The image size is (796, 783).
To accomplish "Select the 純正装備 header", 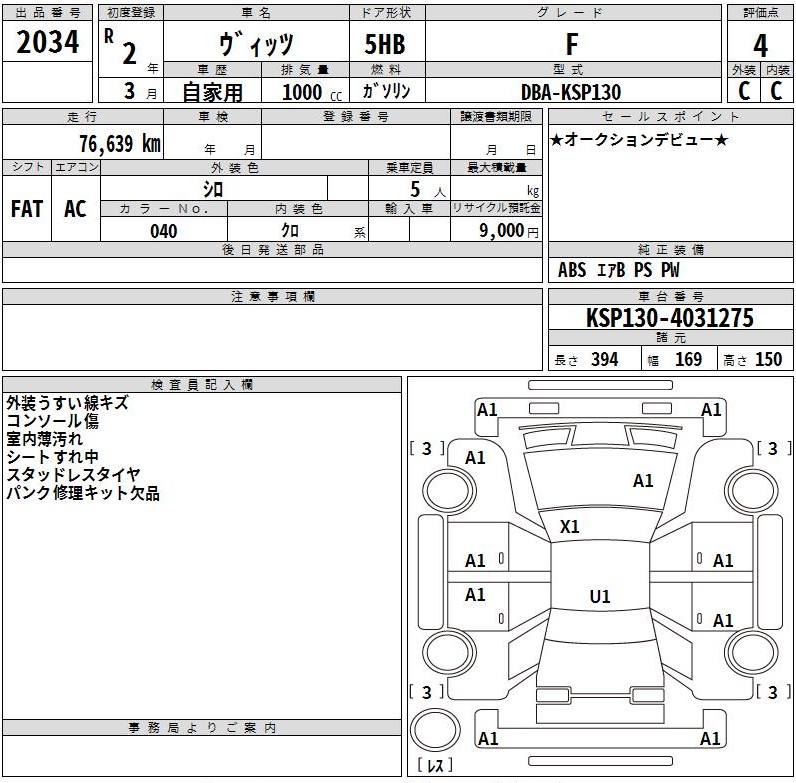I will (671, 249).
